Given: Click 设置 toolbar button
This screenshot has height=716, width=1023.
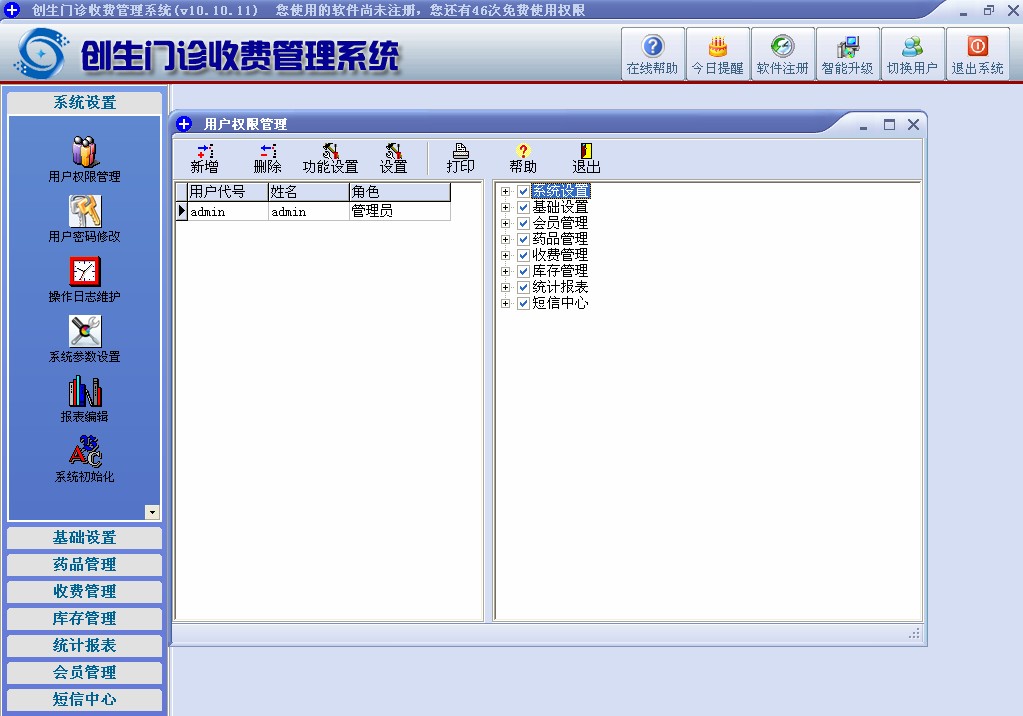Looking at the screenshot, I should tap(393, 159).
